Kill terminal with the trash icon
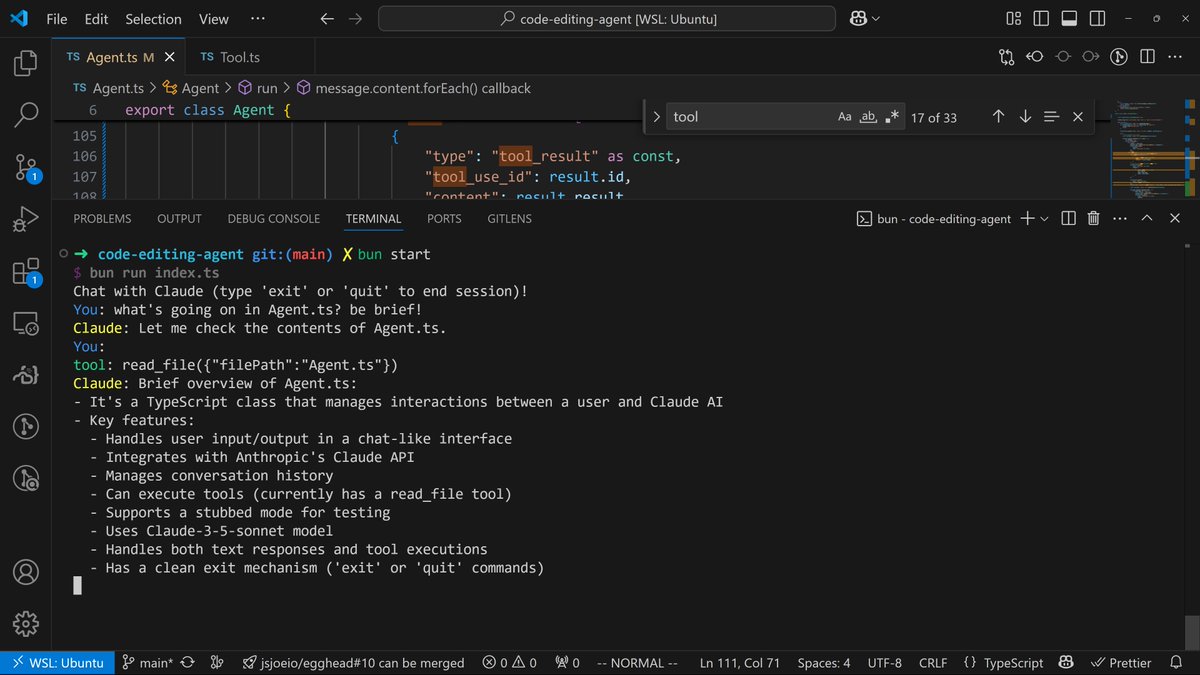Viewport: 1200px width, 675px height. 1094,218
